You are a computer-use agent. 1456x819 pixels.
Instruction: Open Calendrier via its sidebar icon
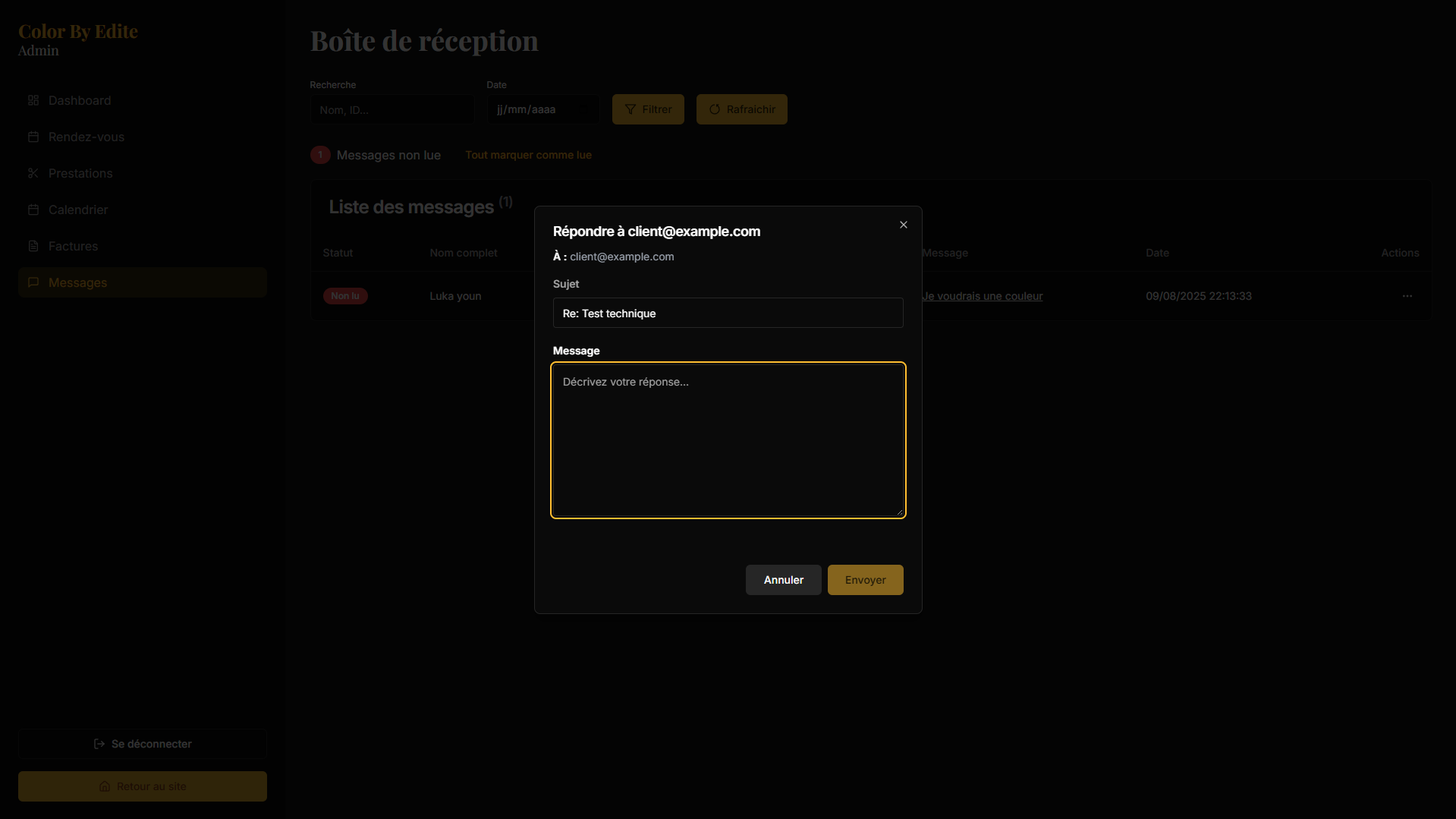(x=33, y=209)
